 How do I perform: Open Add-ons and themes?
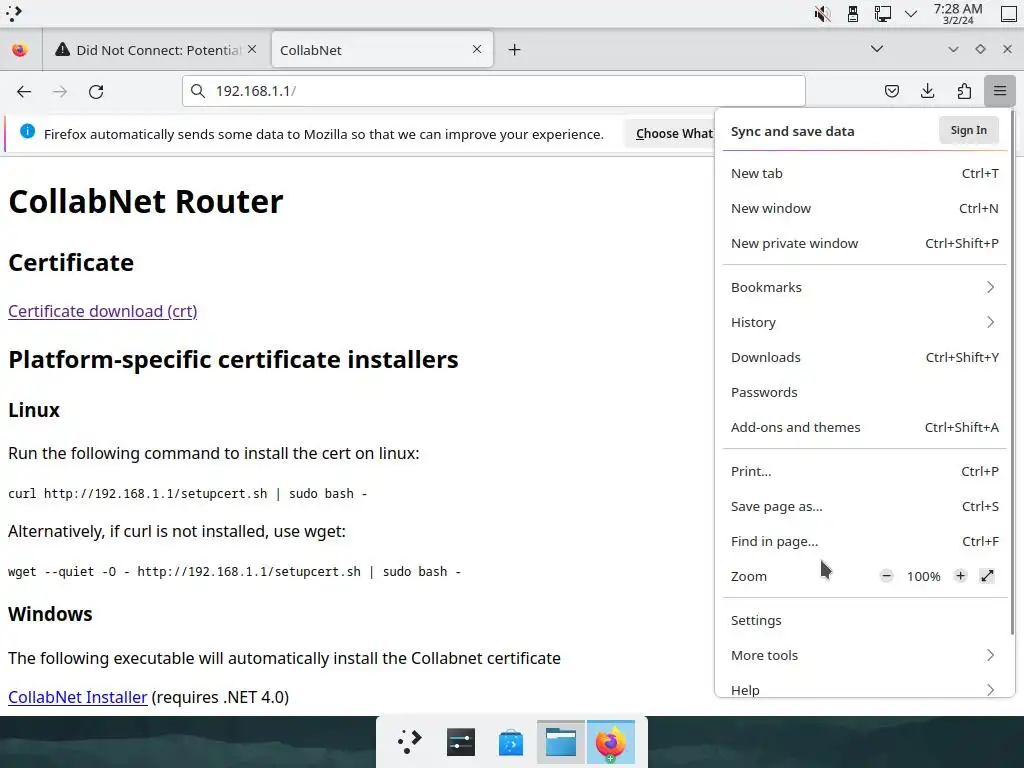click(x=865, y=427)
